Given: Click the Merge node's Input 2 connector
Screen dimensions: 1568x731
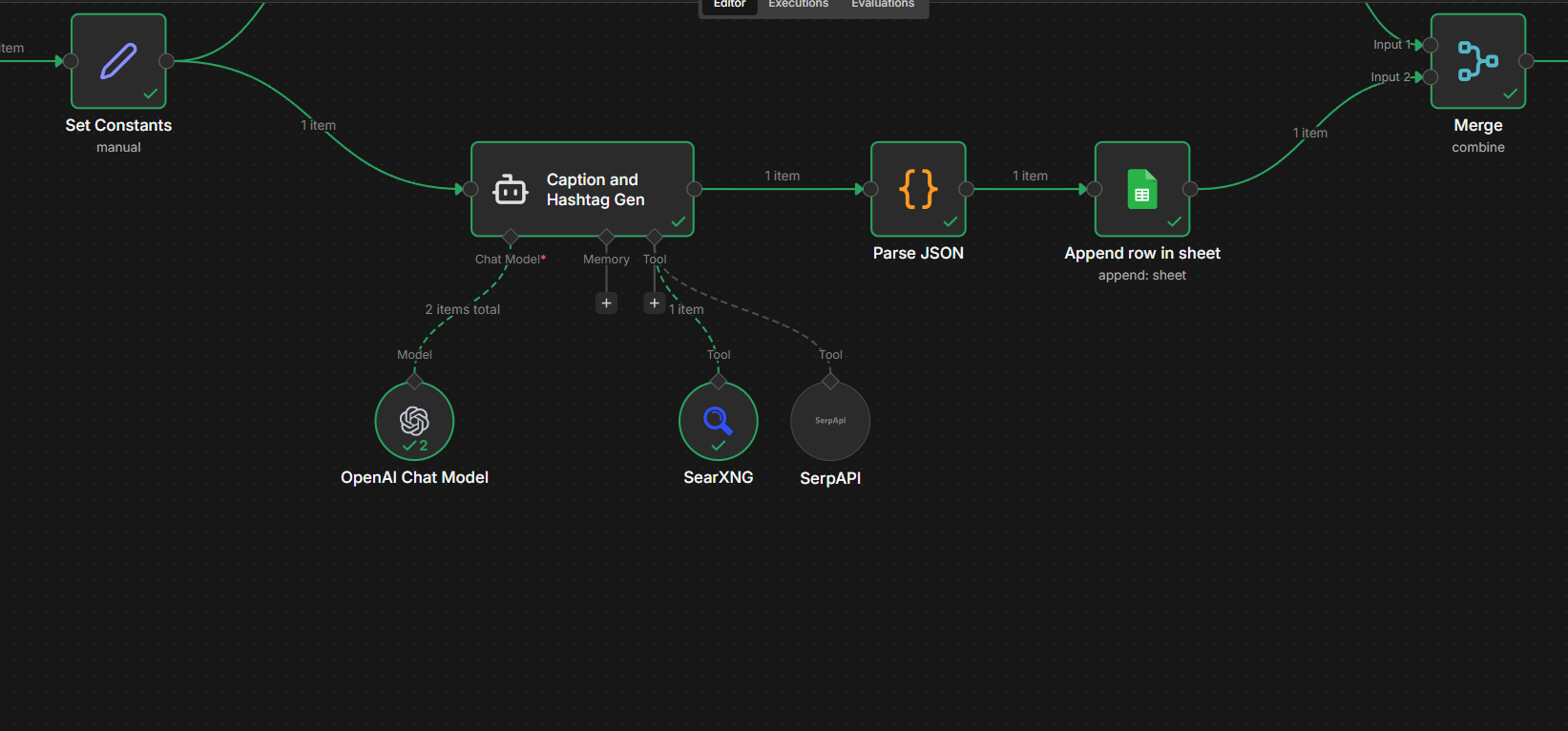Looking at the screenshot, I should pyautogui.click(x=1430, y=77).
